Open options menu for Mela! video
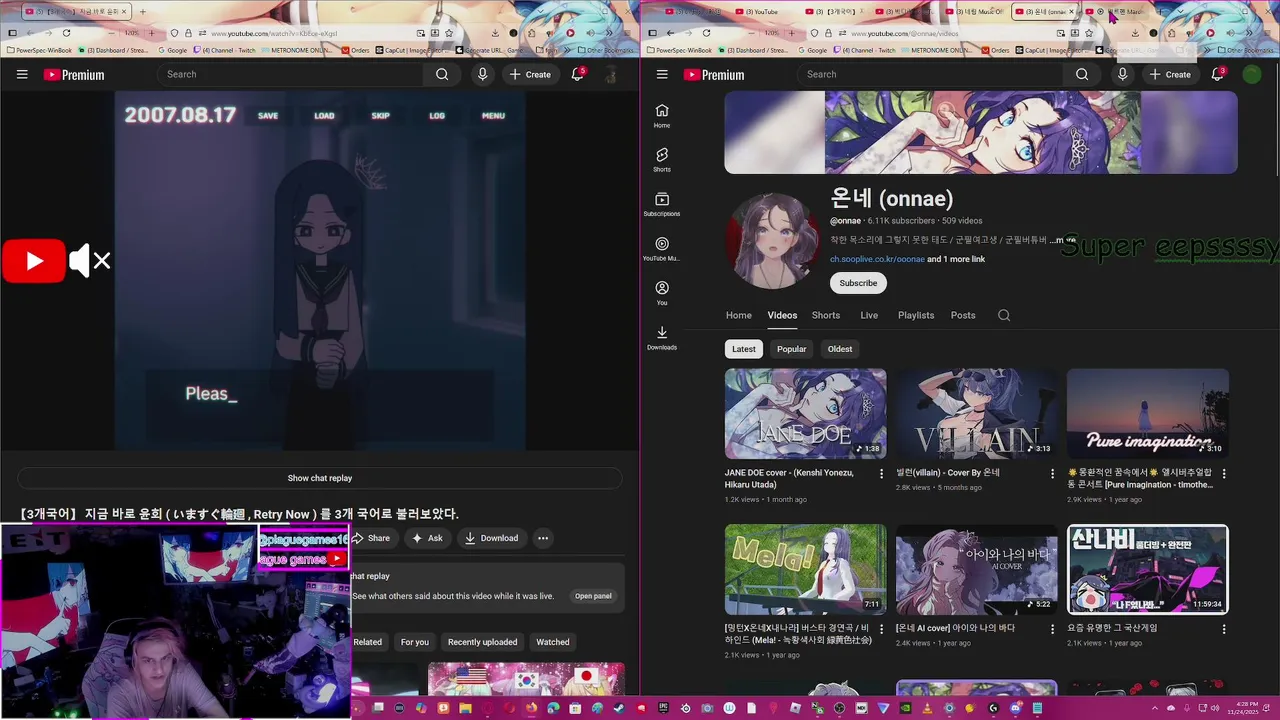This screenshot has height=720, width=1280. pos(881,630)
